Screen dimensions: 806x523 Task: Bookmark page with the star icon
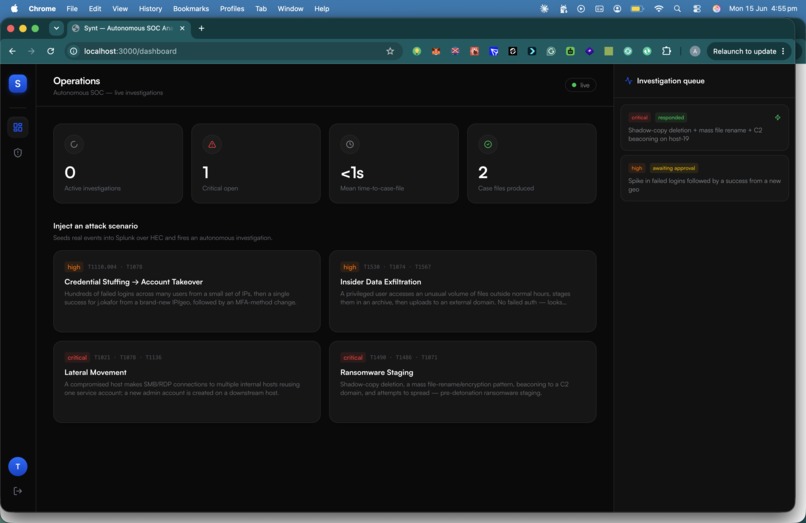[x=390, y=51]
